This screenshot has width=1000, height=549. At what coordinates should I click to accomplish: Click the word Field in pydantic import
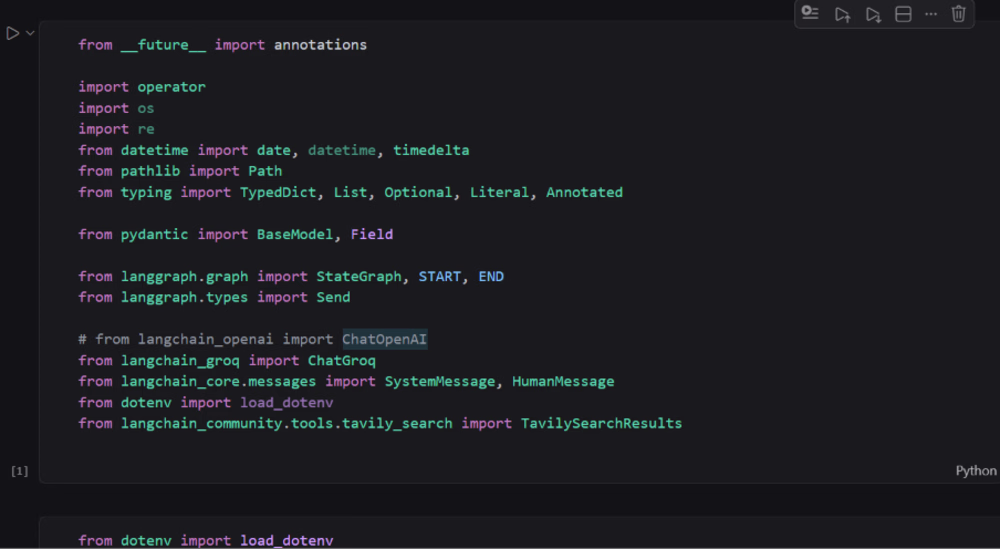tap(372, 234)
